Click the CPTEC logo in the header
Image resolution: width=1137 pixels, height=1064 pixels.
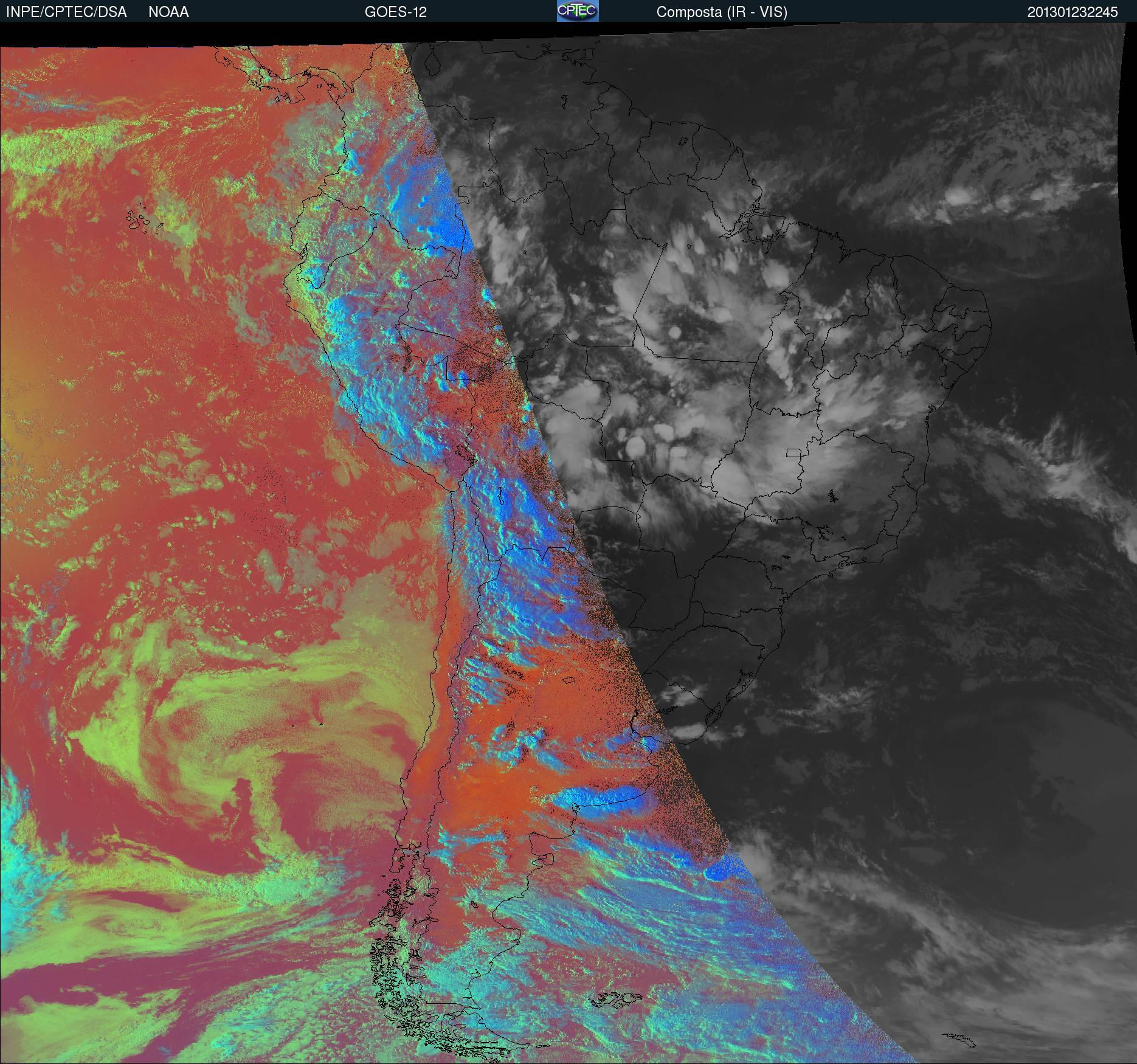coord(578,11)
